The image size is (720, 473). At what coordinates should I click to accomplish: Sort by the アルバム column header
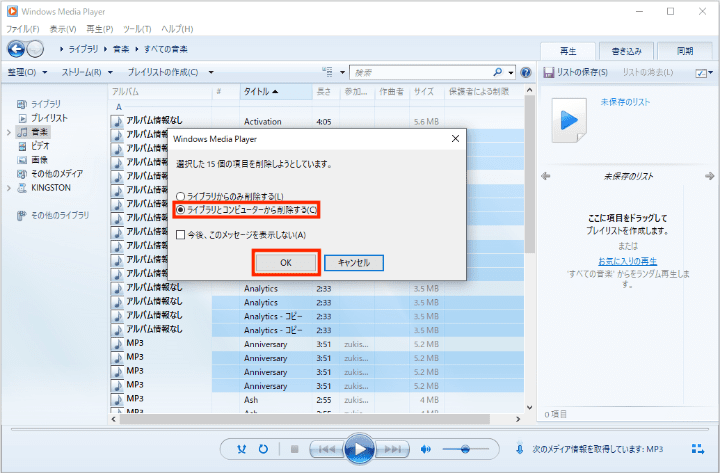pos(161,92)
